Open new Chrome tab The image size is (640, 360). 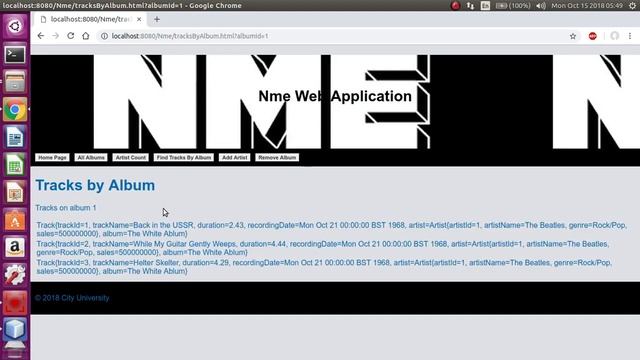pos(157,19)
